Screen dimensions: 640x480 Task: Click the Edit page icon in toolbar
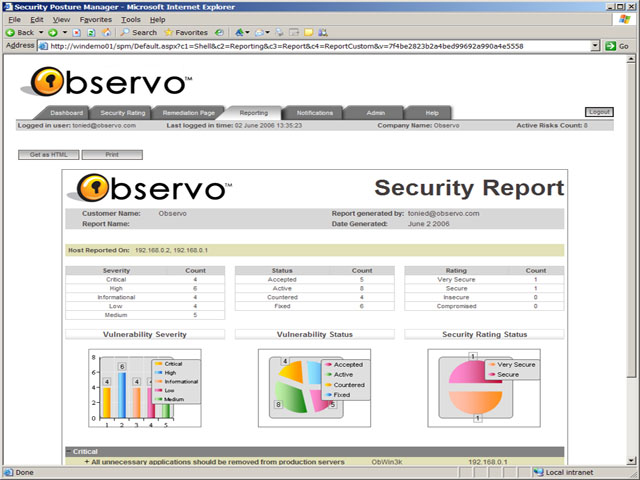(294, 33)
